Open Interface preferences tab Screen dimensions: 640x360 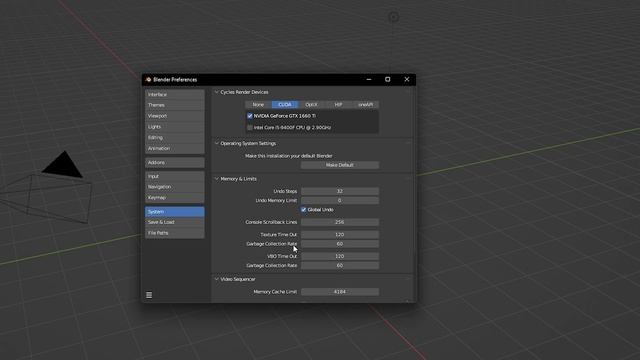[175, 94]
